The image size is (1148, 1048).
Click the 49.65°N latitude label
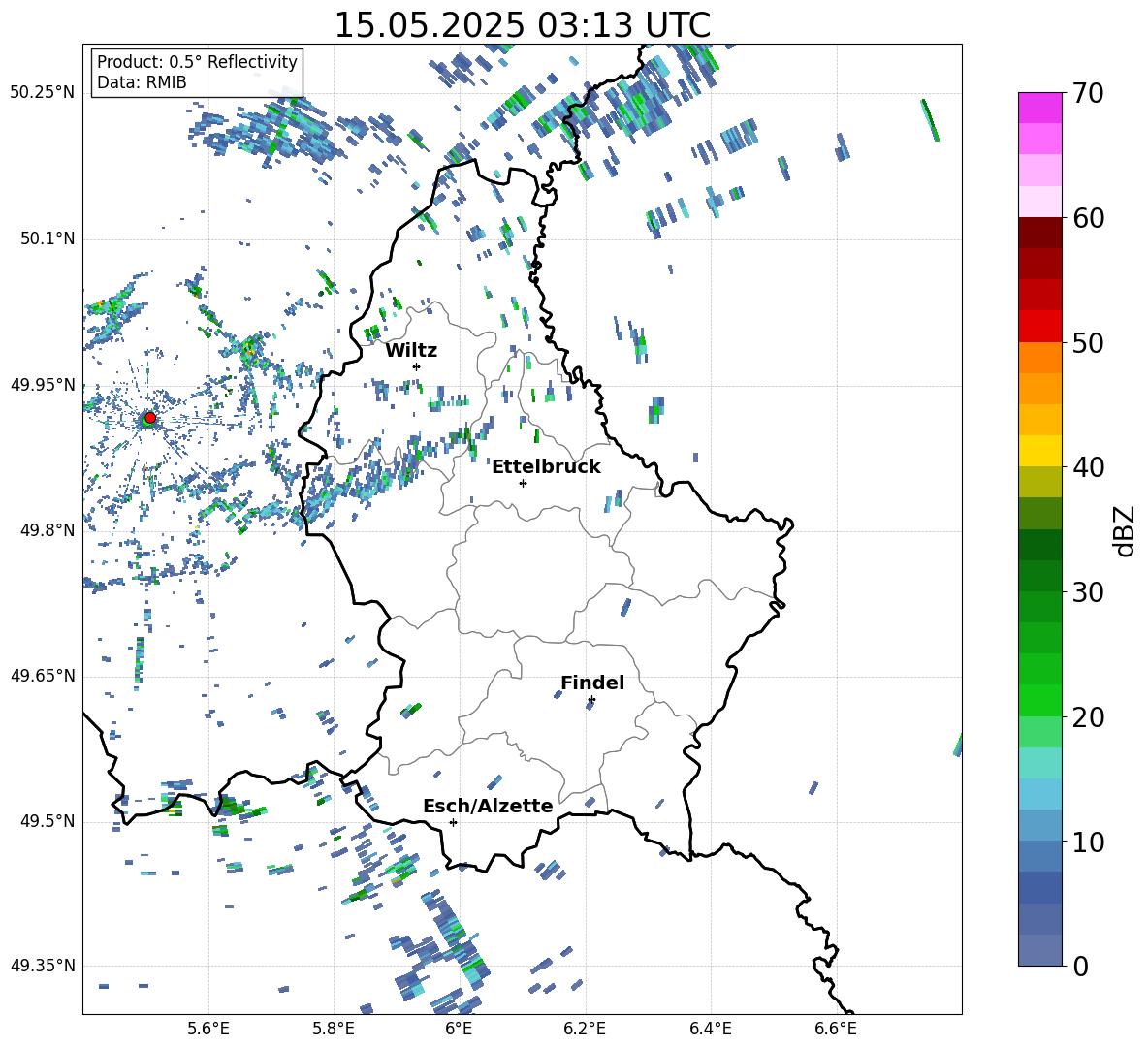coord(43,676)
